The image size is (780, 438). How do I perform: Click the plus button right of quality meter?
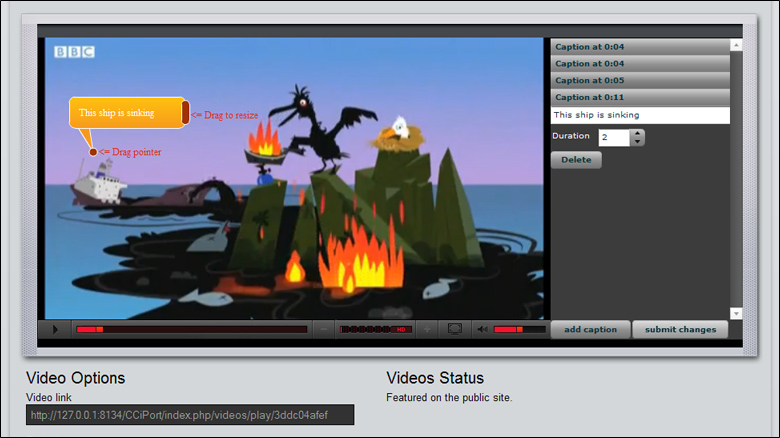coord(427,329)
